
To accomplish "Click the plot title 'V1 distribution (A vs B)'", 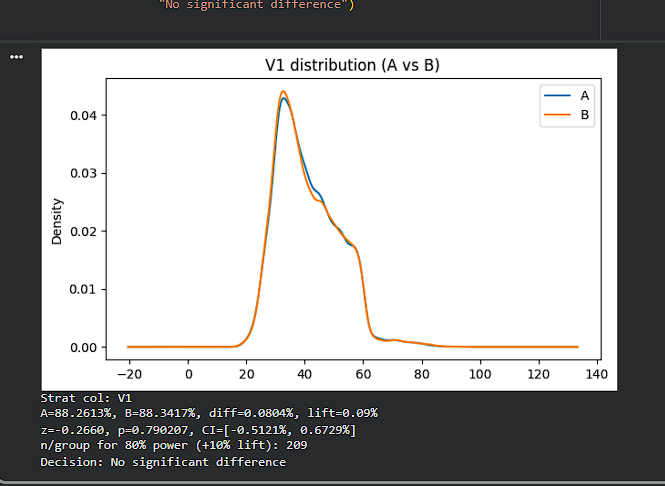I will tap(352, 65).
